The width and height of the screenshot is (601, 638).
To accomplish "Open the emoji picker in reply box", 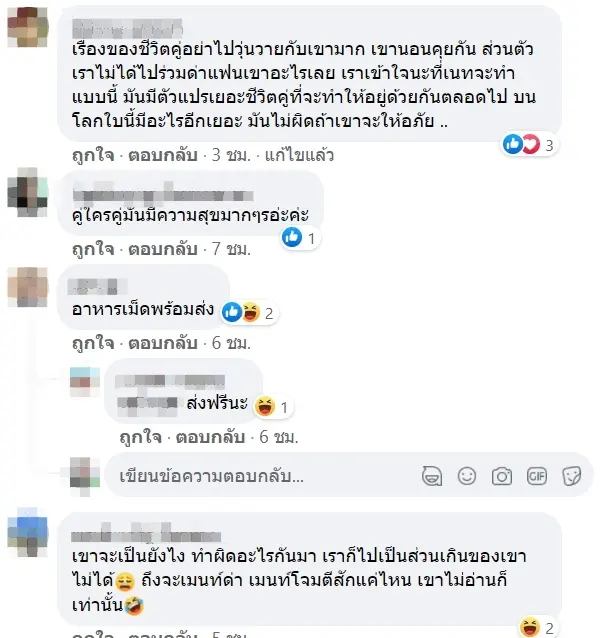I will (x=467, y=476).
